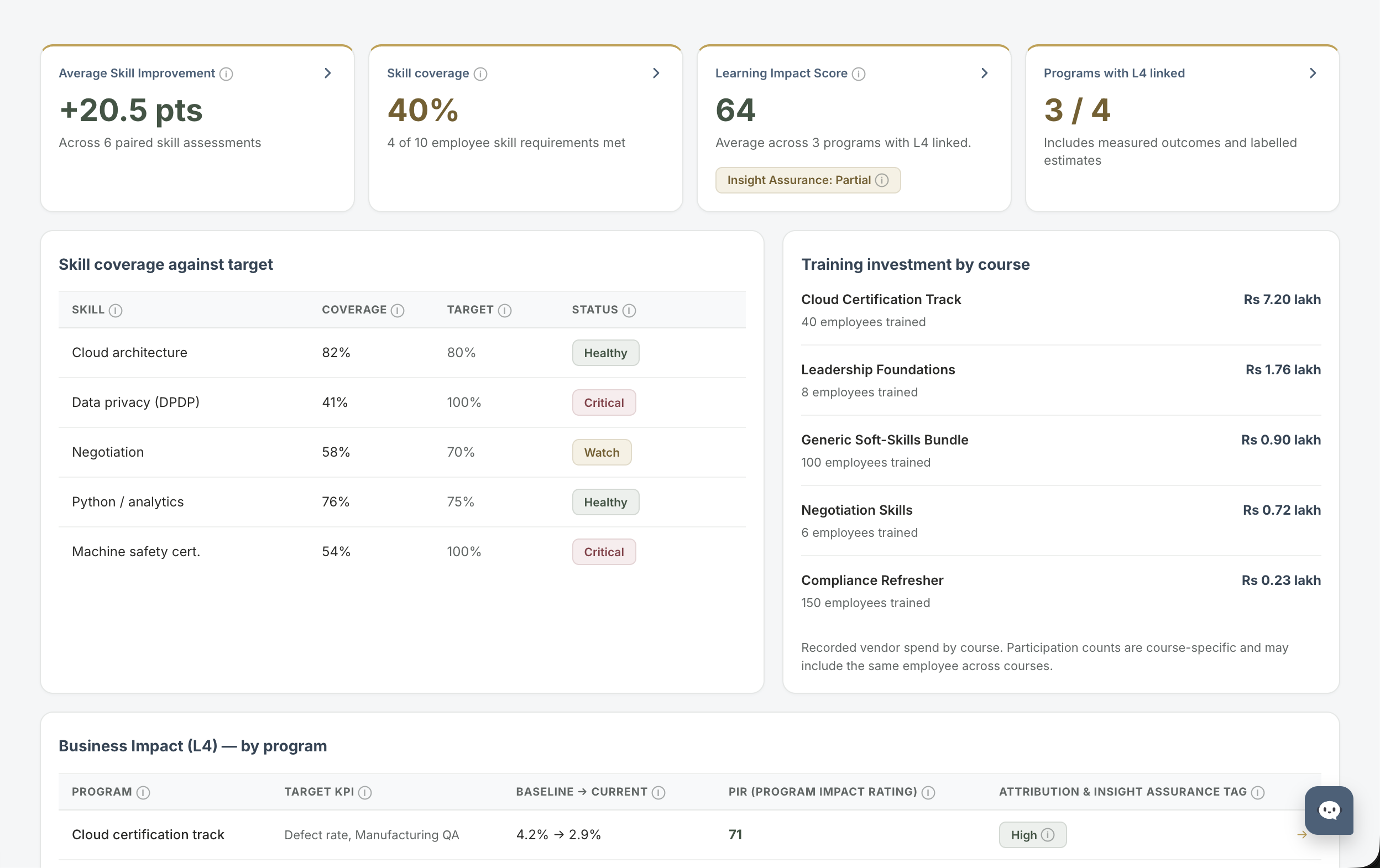Select Data privacy (DPDP) skill name
Screen dimensions: 1380x868
coord(136,402)
